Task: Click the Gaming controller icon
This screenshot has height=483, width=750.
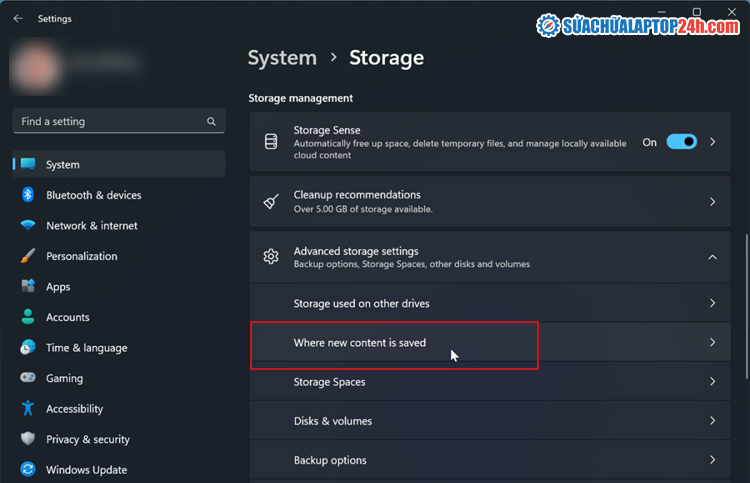Action: [28, 379]
